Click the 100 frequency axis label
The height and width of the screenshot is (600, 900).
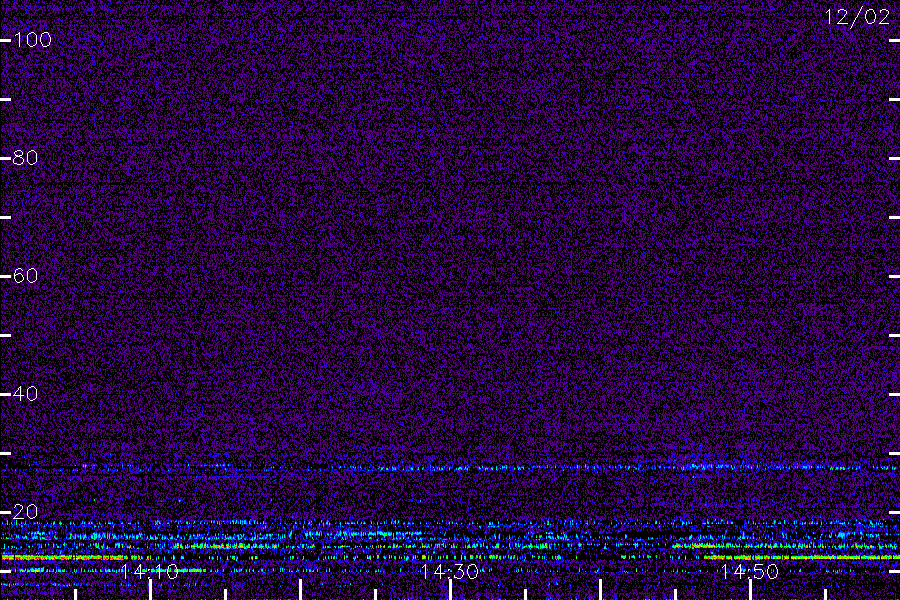32,40
